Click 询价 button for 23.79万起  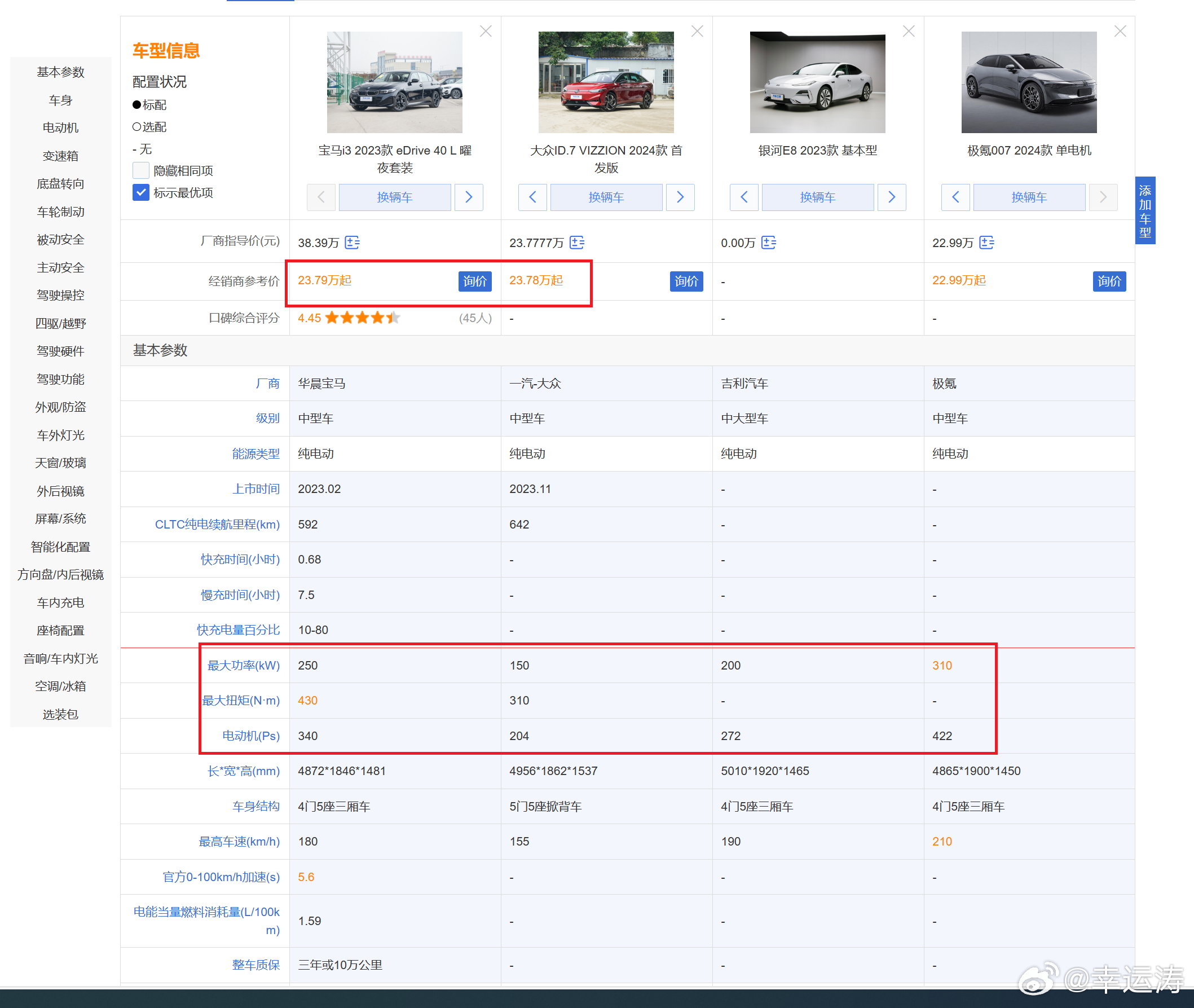coord(475,281)
